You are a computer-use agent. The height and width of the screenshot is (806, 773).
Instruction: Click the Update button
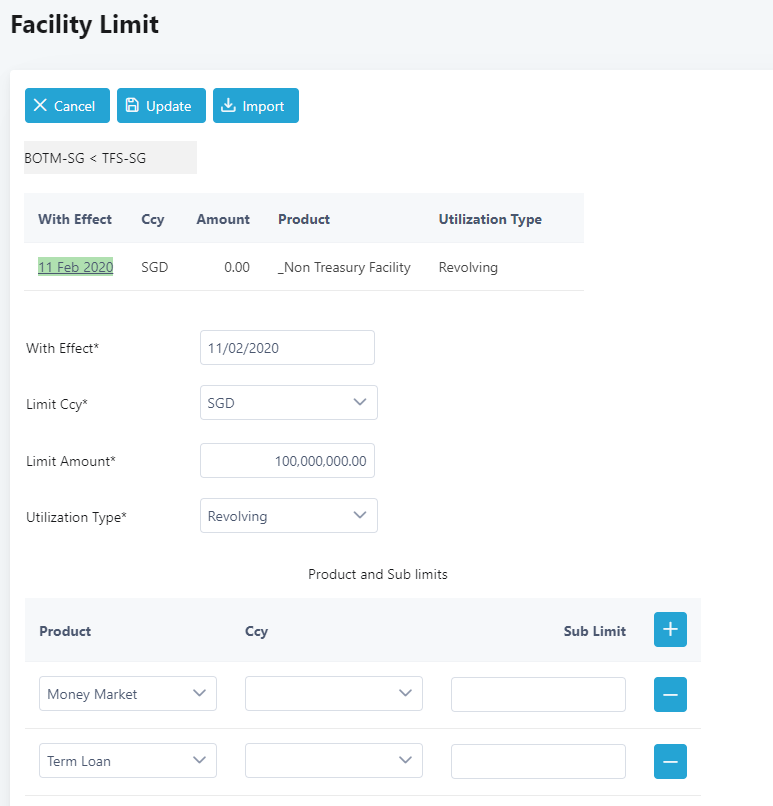pyautogui.click(x=161, y=106)
